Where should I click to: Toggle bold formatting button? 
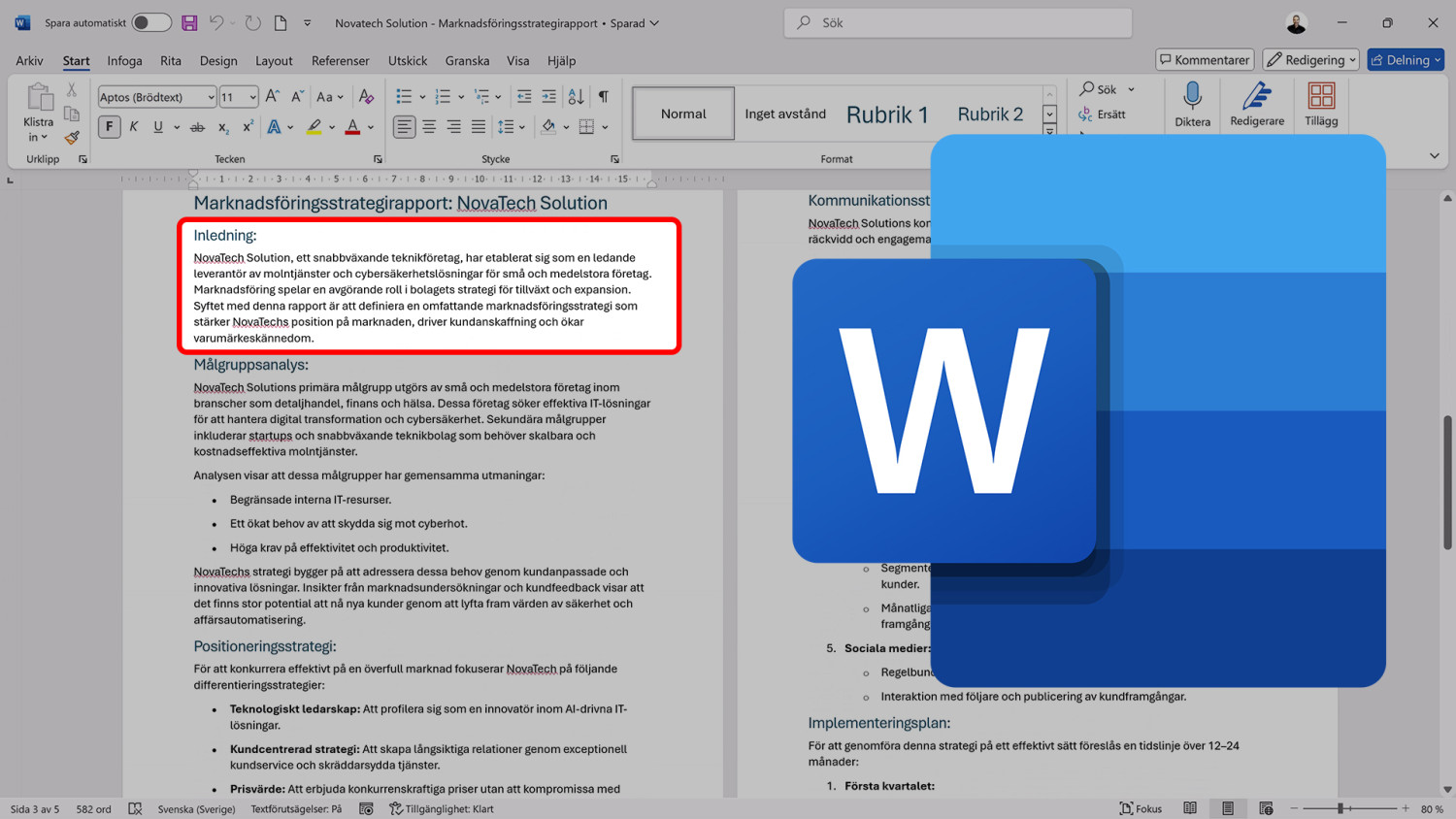[x=109, y=127]
